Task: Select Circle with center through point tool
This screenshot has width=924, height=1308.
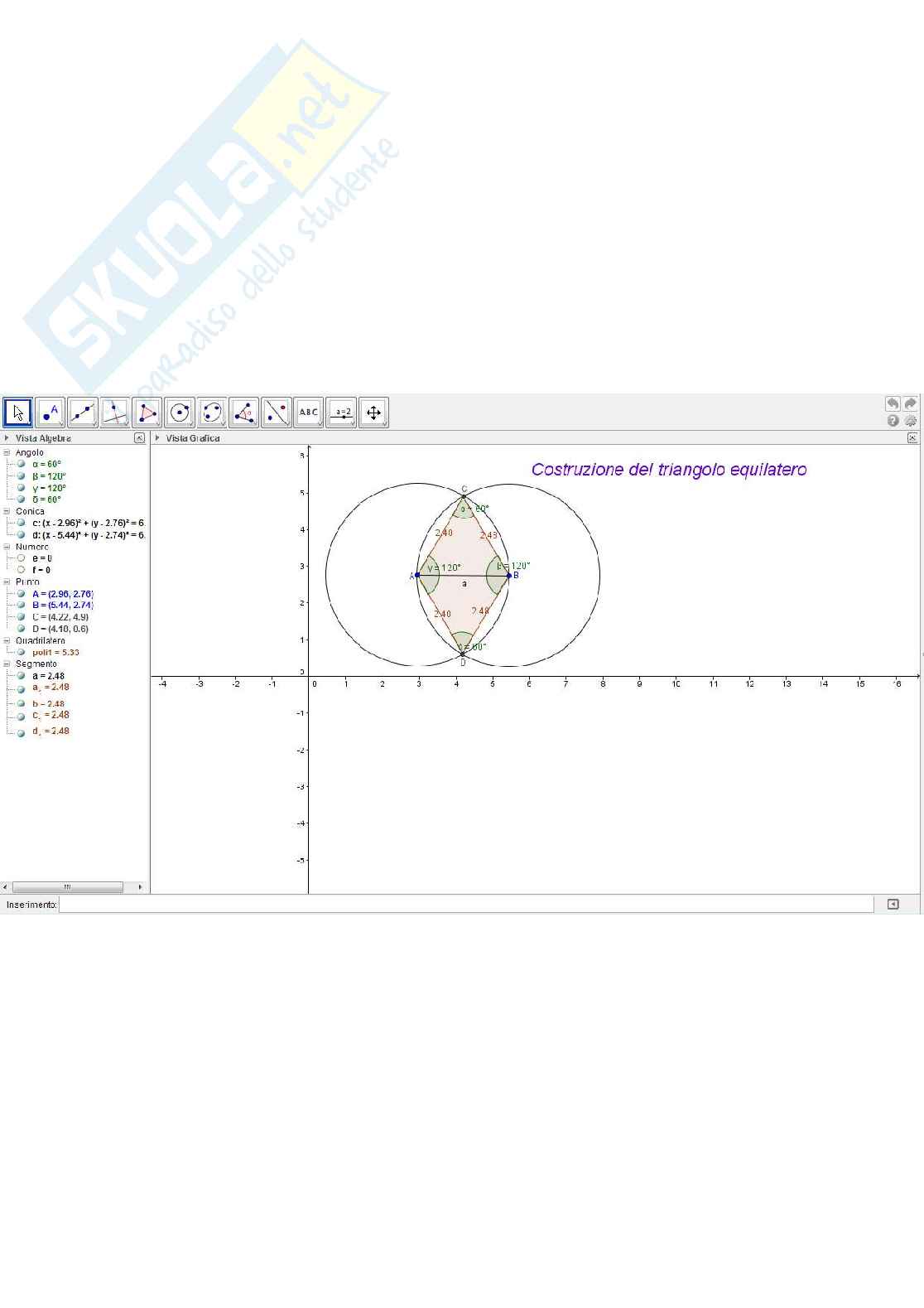Action: click(x=179, y=412)
